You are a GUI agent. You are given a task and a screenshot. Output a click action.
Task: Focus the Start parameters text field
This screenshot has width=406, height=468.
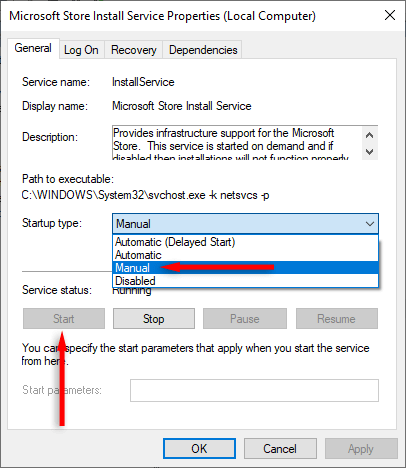(254, 390)
